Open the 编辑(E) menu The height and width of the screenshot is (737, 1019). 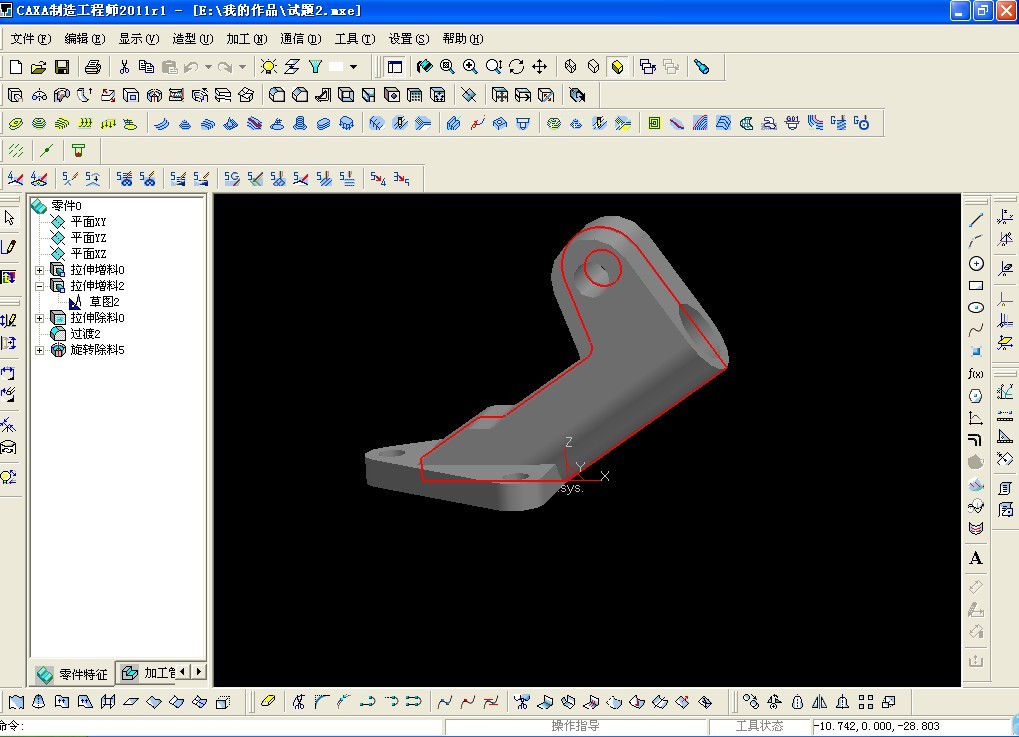coord(84,39)
